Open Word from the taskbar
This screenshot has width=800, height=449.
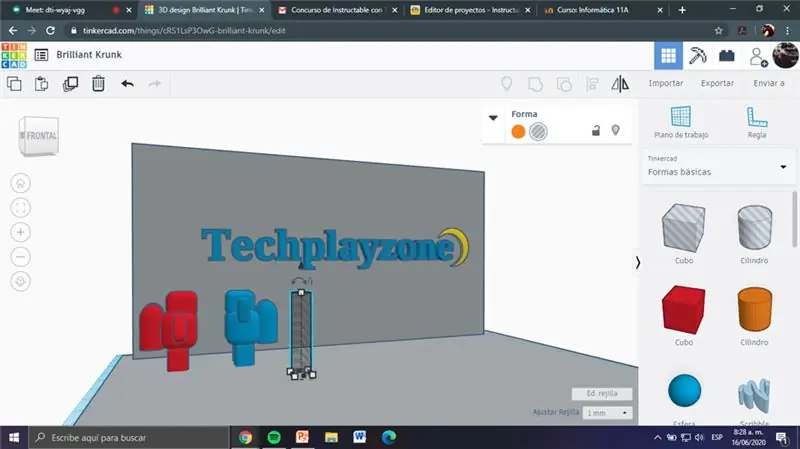tap(360, 437)
